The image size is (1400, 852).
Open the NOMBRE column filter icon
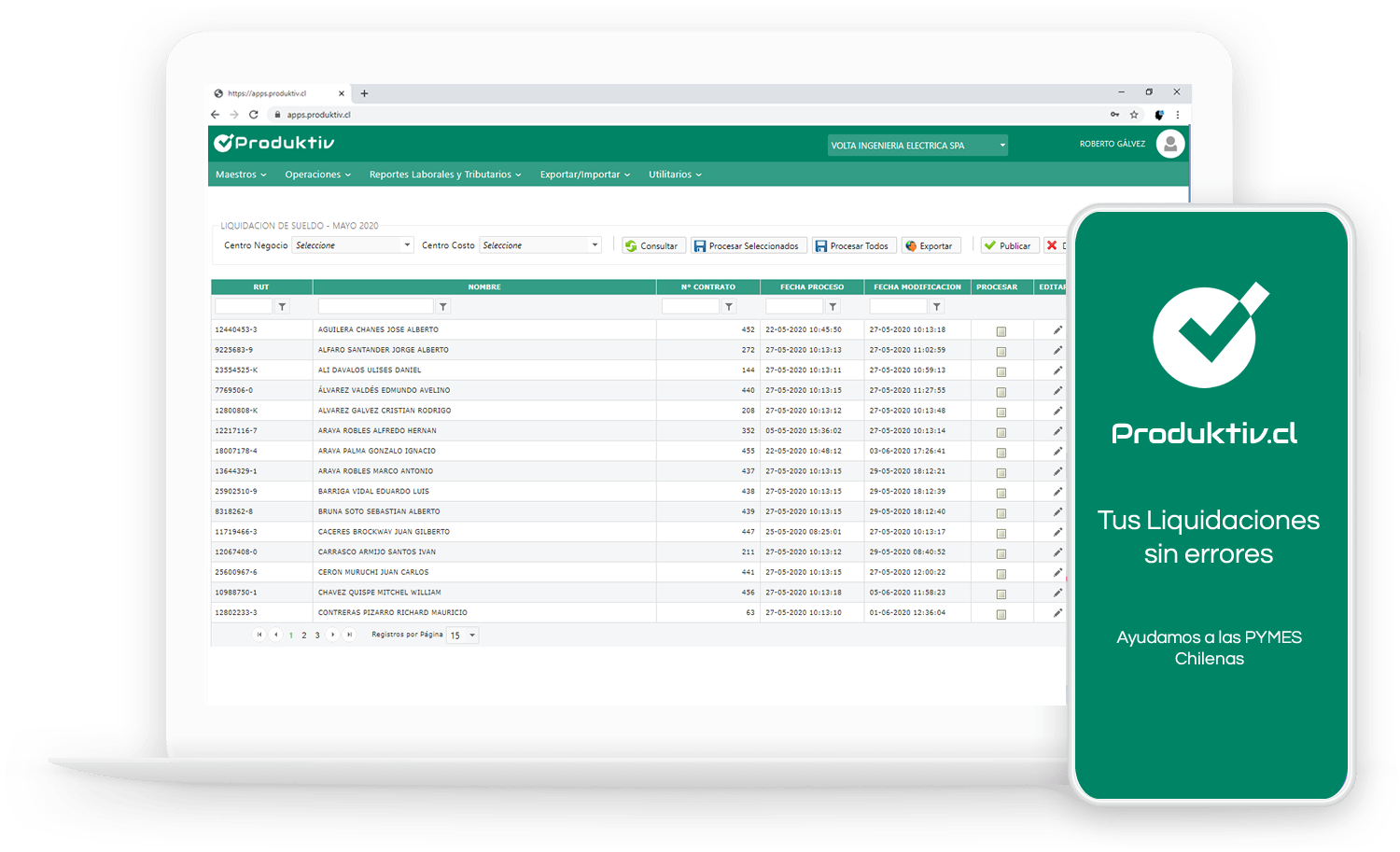pyautogui.click(x=443, y=306)
